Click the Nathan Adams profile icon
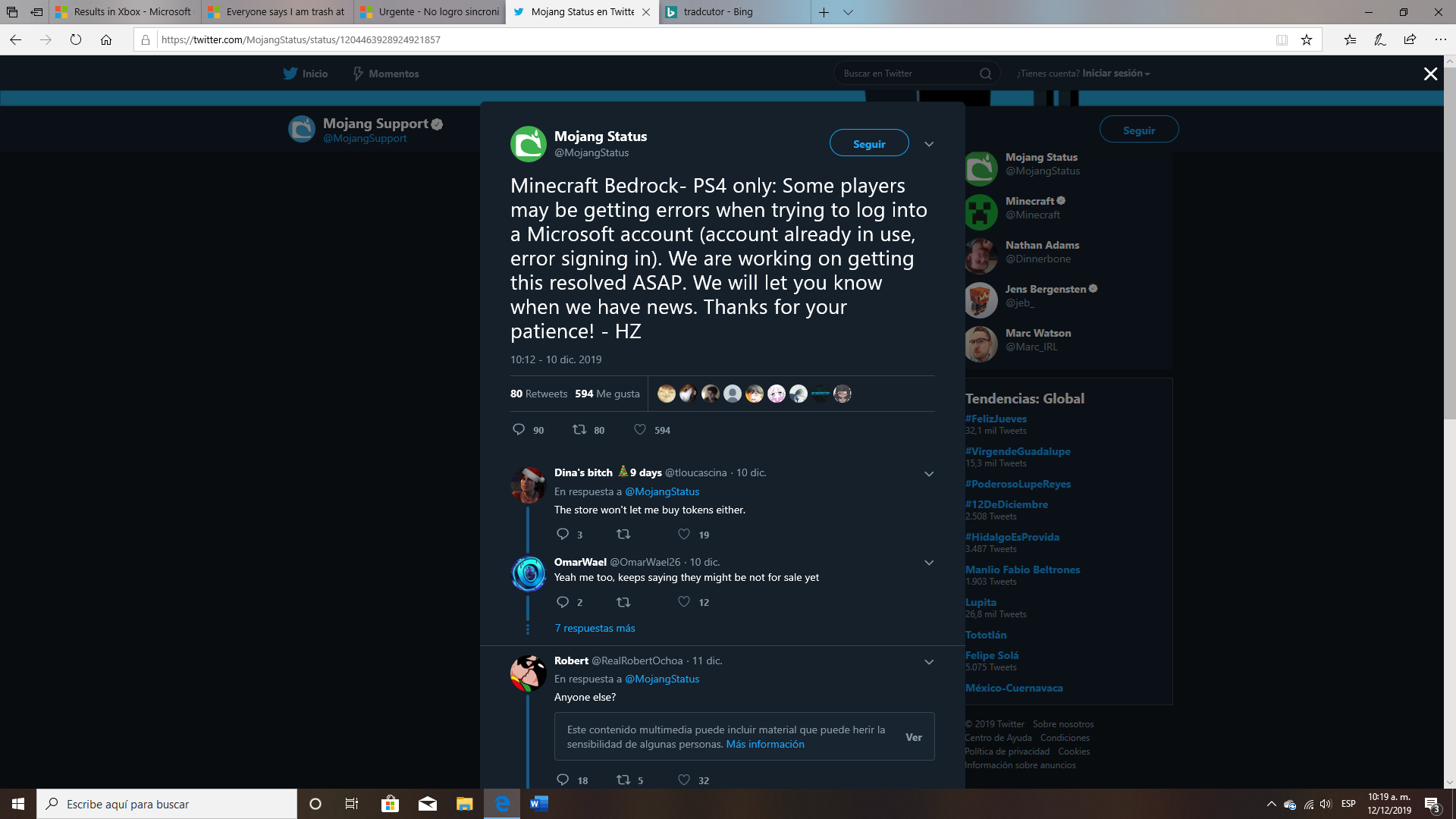Image resolution: width=1456 pixels, height=819 pixels. pyautogui.click(x=981, y=253)
